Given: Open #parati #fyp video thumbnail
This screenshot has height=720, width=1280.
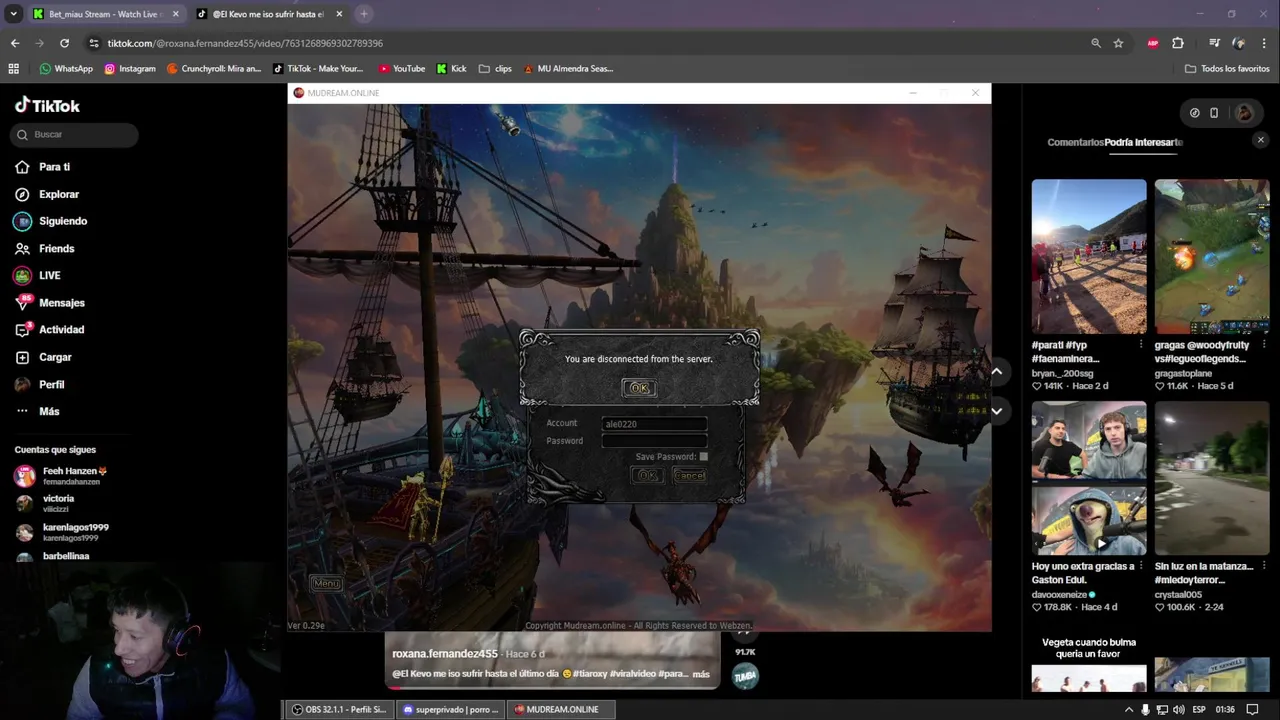Looking at the screenshot, I should pos(1089,256).
